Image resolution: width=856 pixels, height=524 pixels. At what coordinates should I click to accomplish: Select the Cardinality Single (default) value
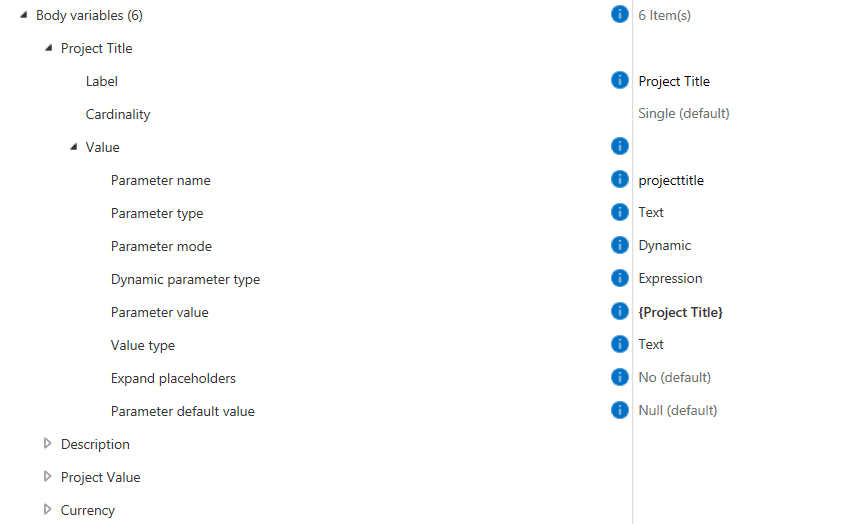click(x=683, y=114)
